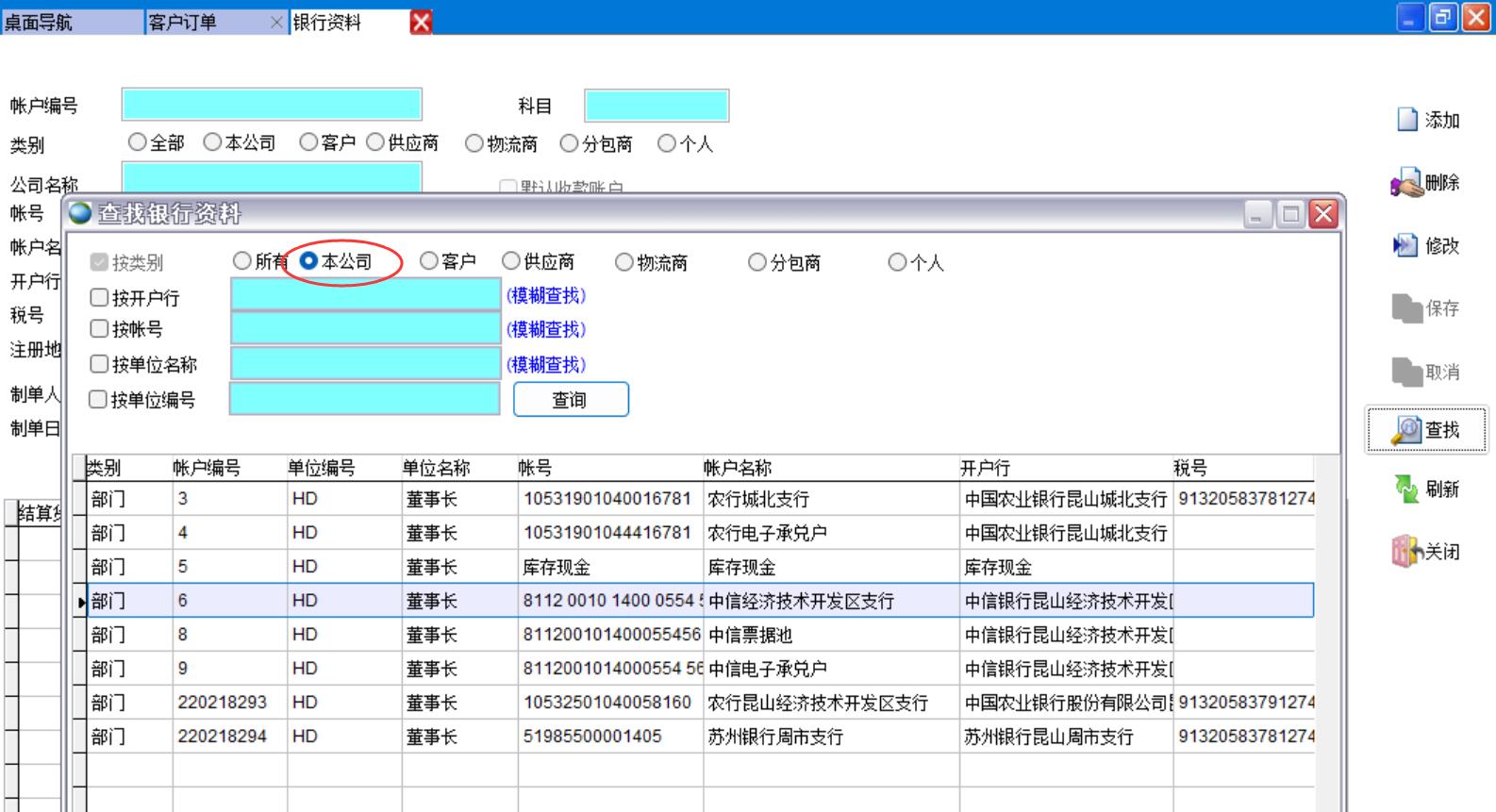Choose the 个人 radio in search dialog
1496x812 pixels.
897,262
